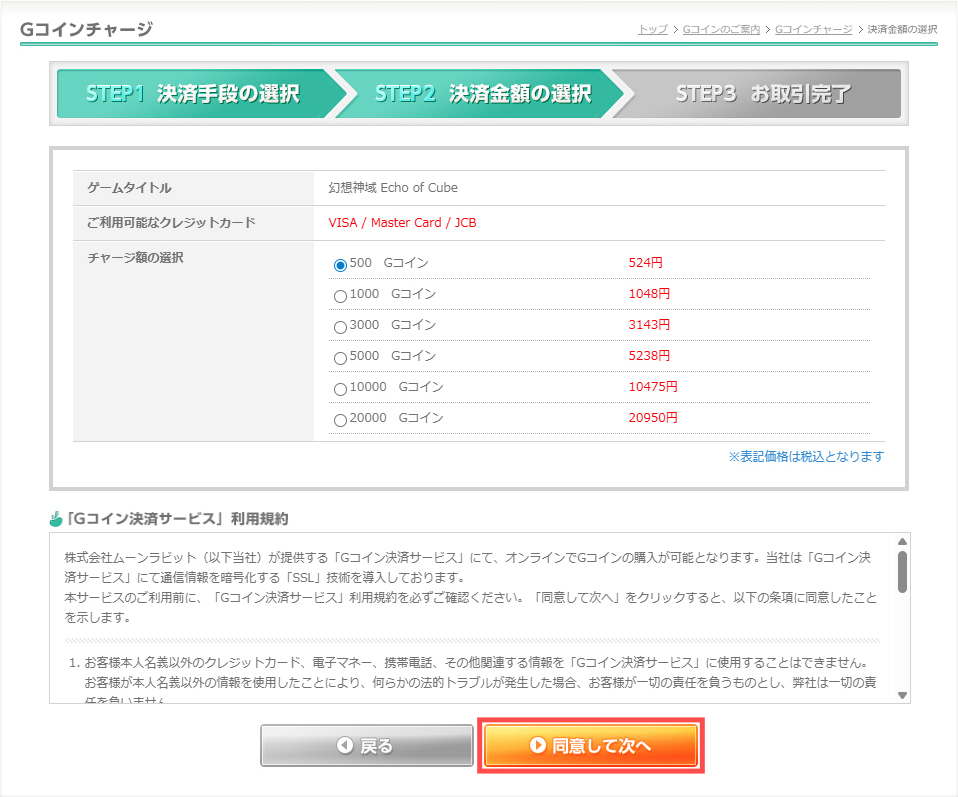
Task: Click the green icon beside 利用規約 heading
Action: coord(56,519)
